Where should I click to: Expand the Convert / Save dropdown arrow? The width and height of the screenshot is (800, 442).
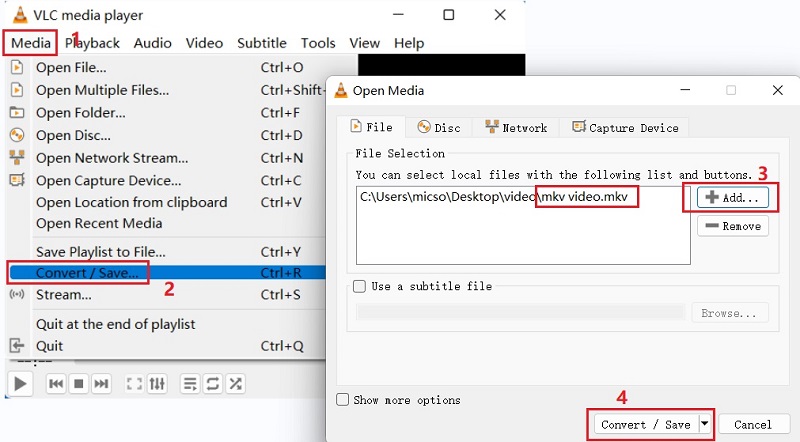(x=705, y=424)
